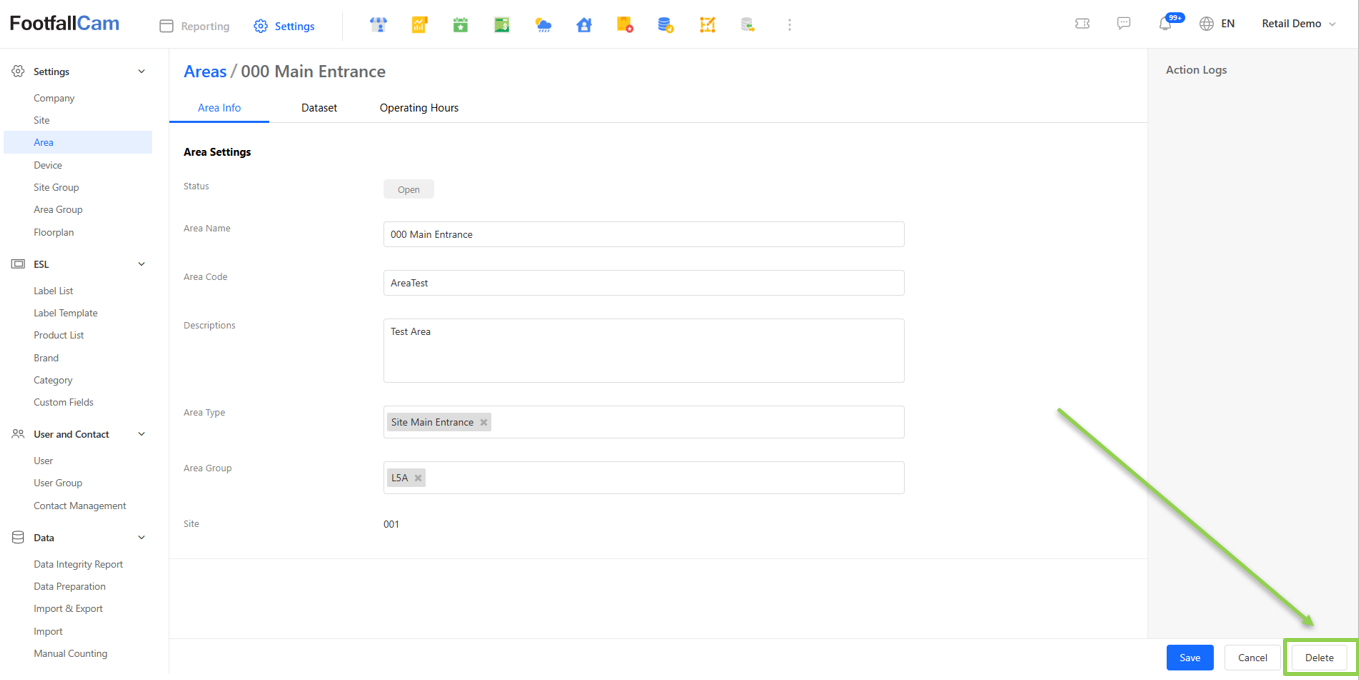
Task: Click the green calendar star icon
Action: point(460,25)
